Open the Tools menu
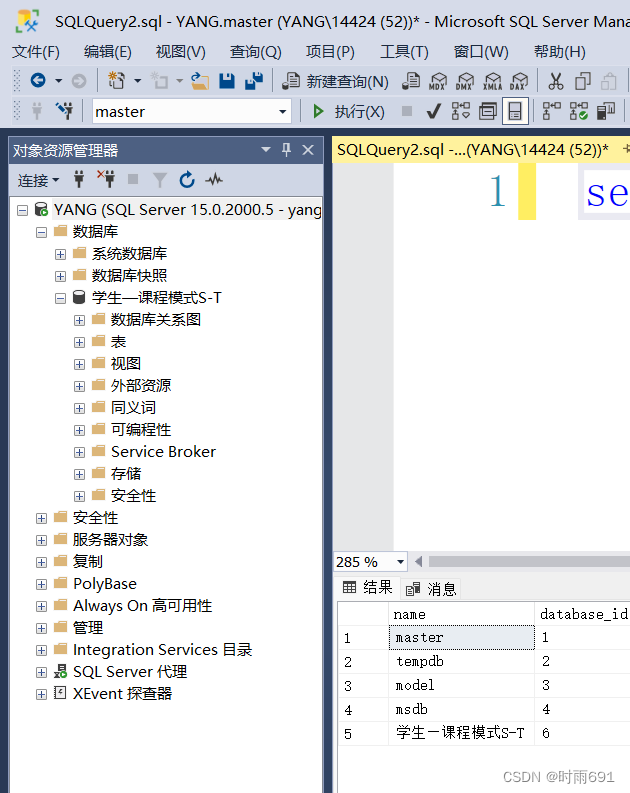This screenshot has width=630, height=793. click(404, 52)
